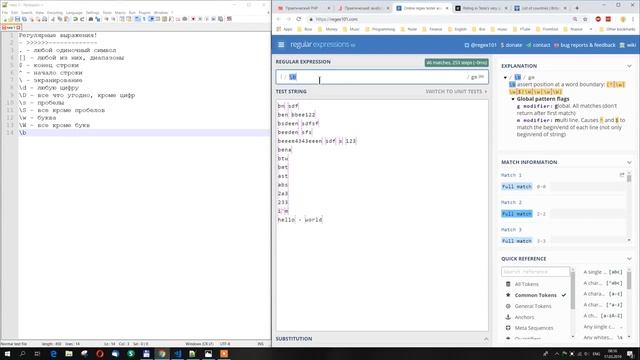Click the contact link
The height and width of the screenshot is (360, 640).
(x=538, y=45)
